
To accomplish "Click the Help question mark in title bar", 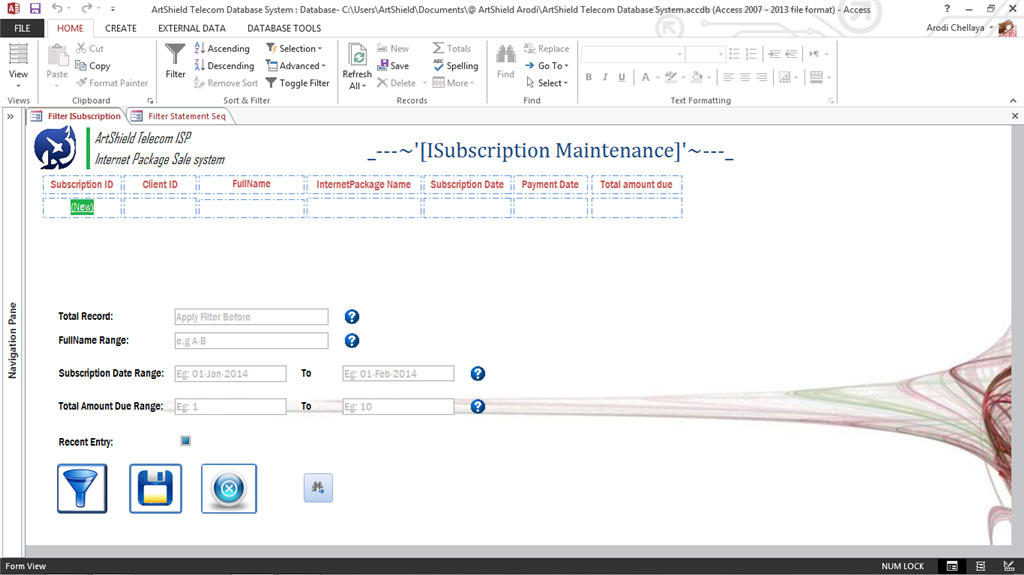I will [947, 8].
